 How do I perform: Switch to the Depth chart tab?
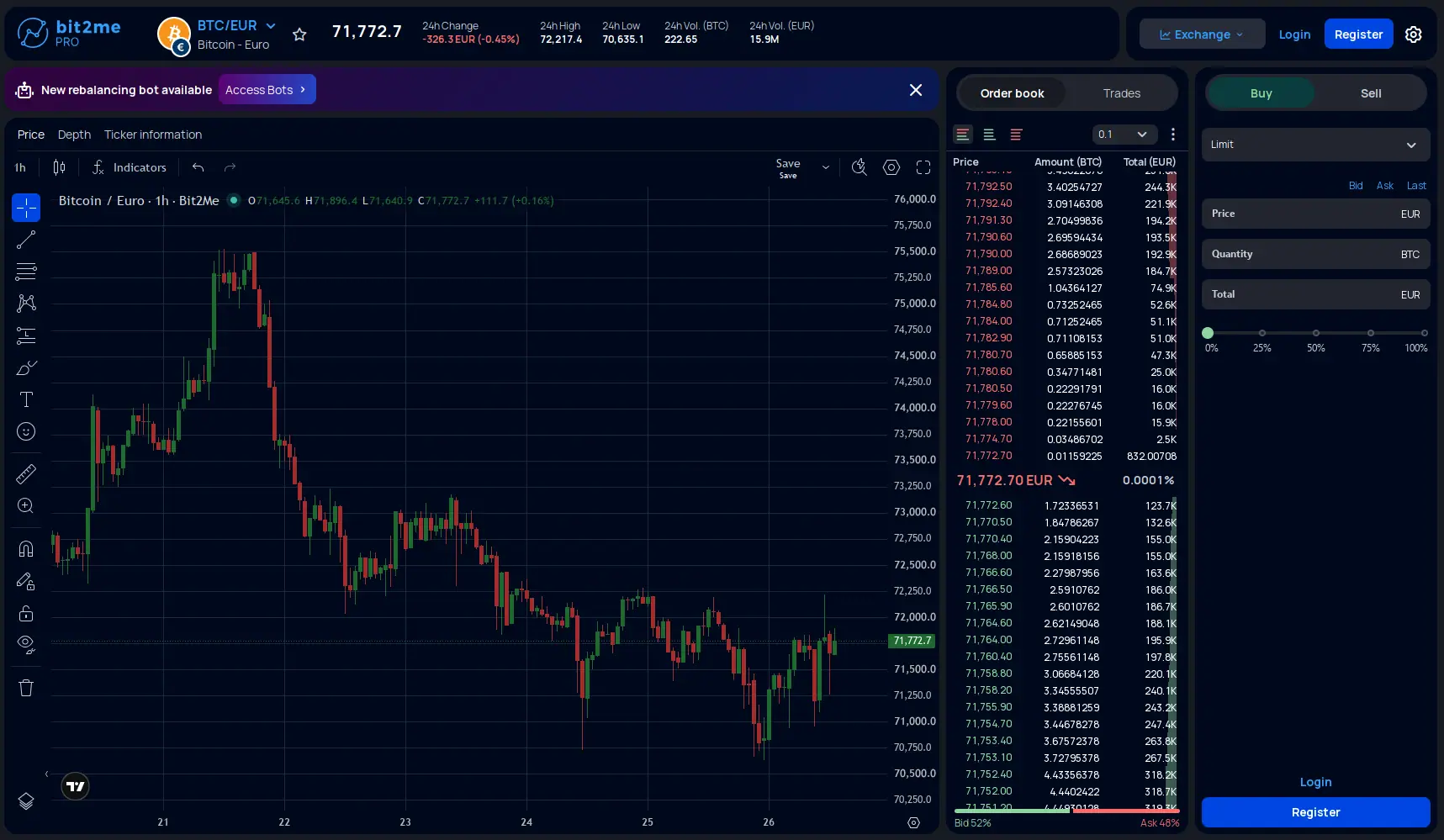74,135
